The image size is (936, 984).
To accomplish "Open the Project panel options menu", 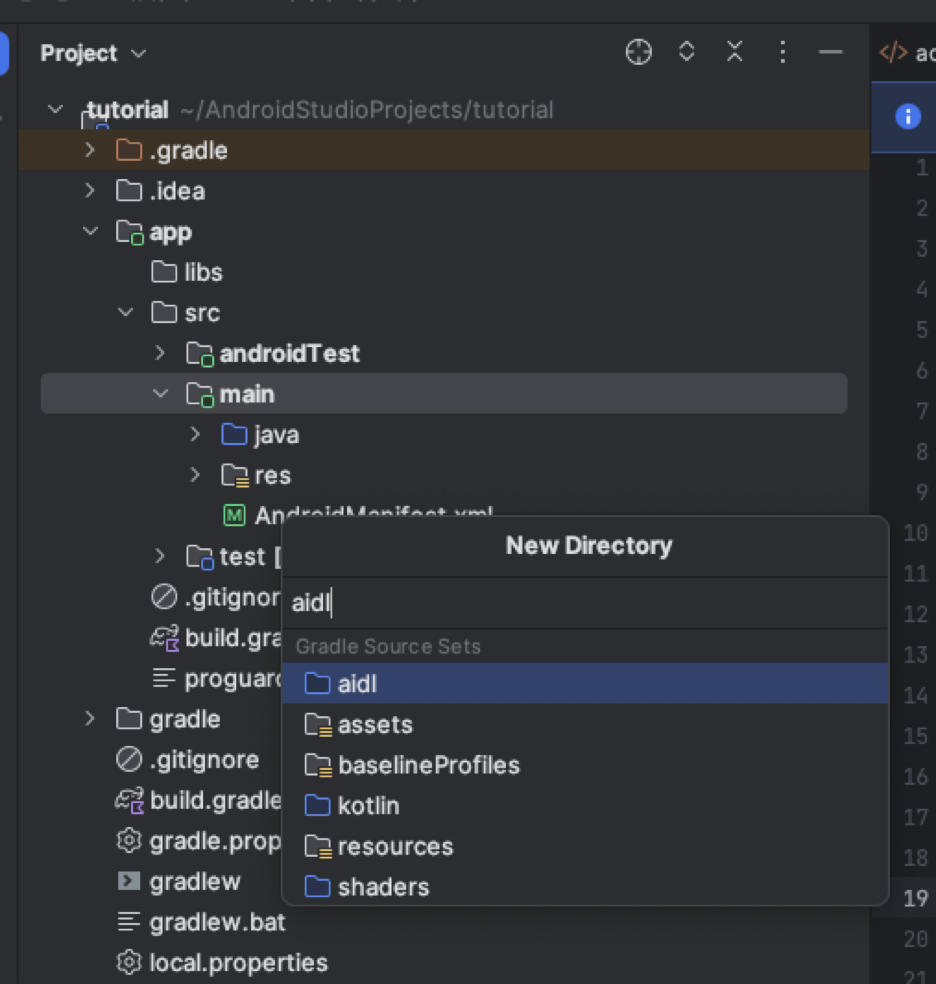I will (x=782, y=53).
